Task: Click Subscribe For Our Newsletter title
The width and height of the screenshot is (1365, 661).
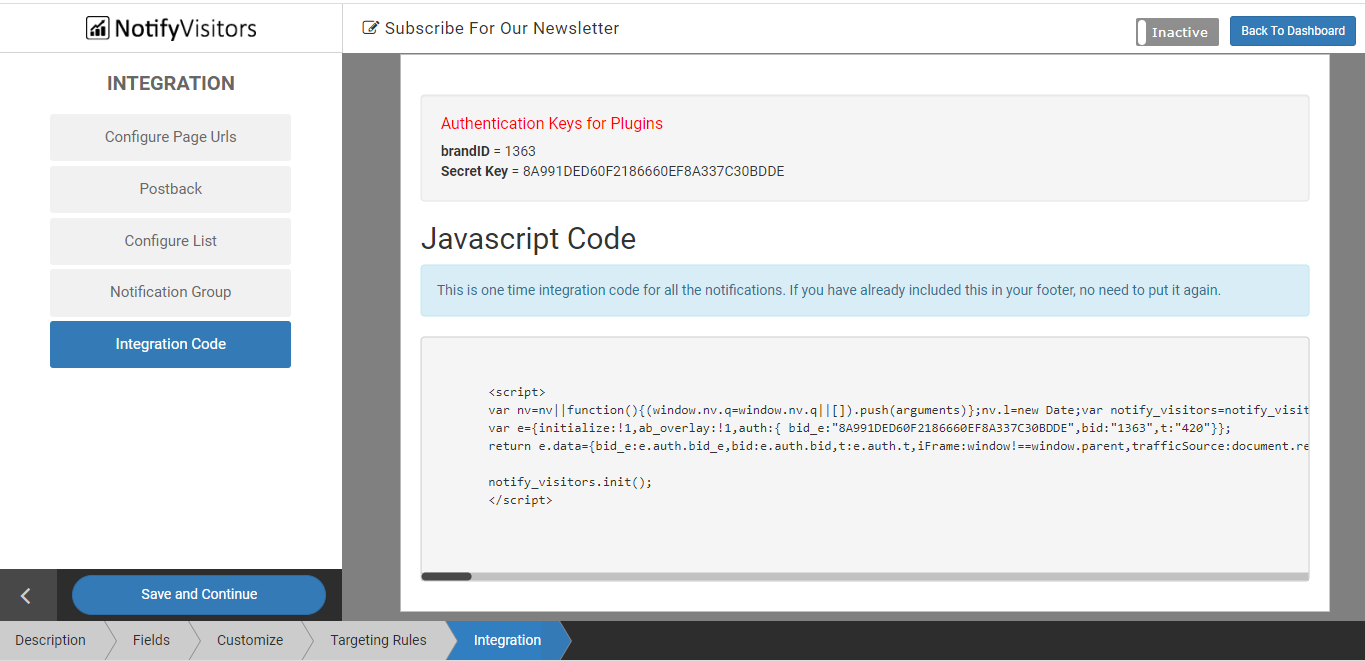Action: click(x=502, y=29)
